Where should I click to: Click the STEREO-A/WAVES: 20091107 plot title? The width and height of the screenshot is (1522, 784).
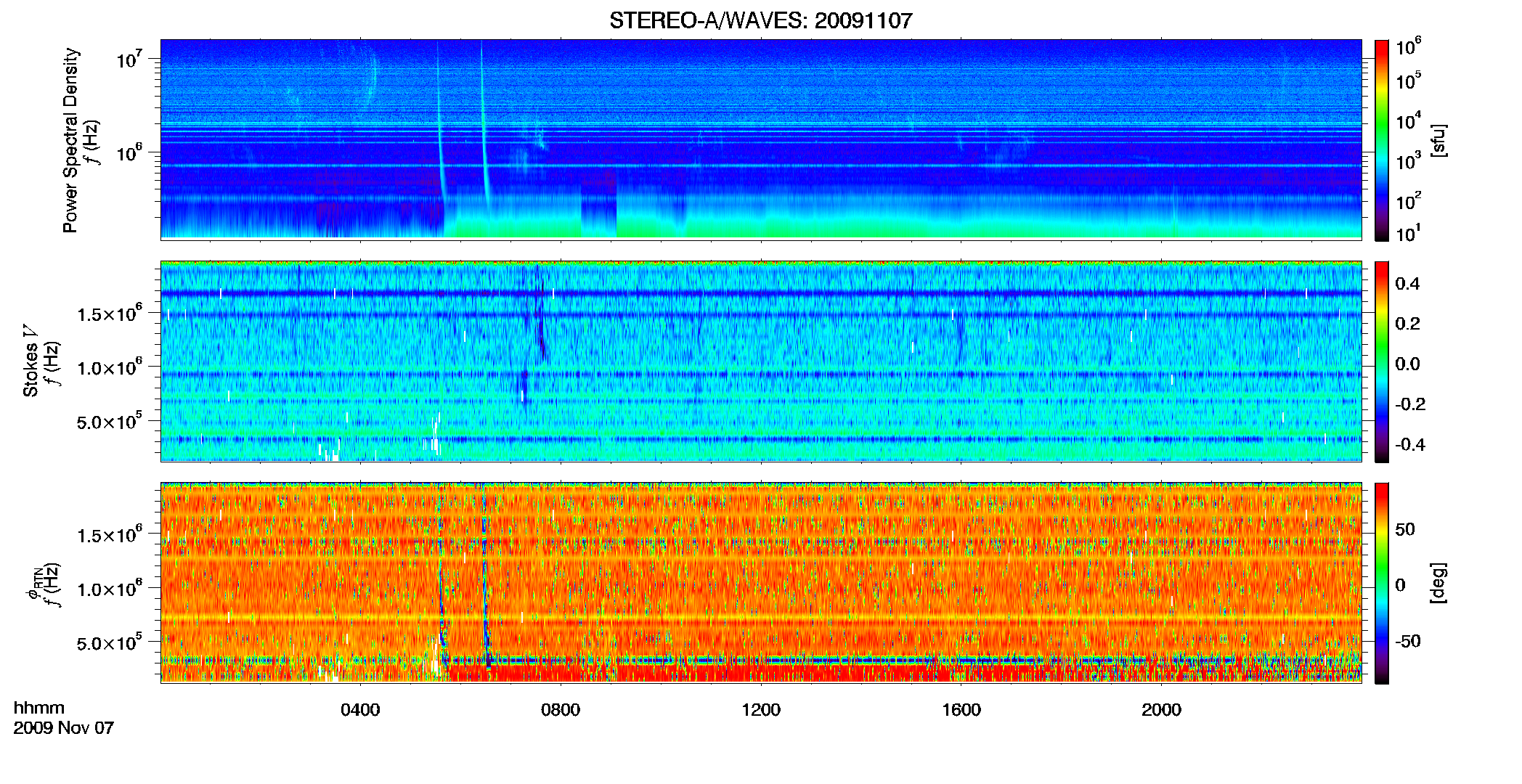(760, 20)
